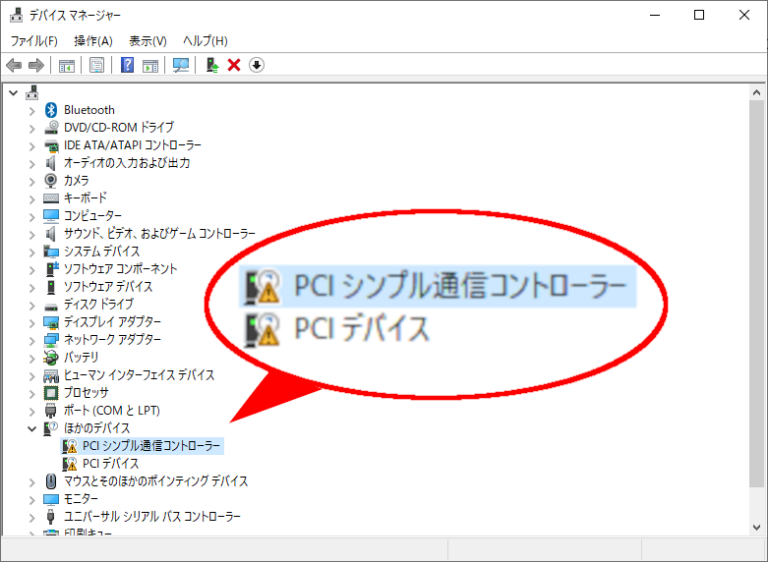Click the scrollbar down arrow

tap(757, 527)
